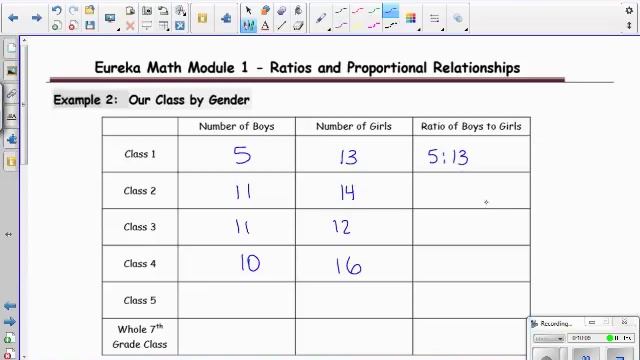
Task: Open the Page Sorter side tab
Action: click(x=11, y=49)
